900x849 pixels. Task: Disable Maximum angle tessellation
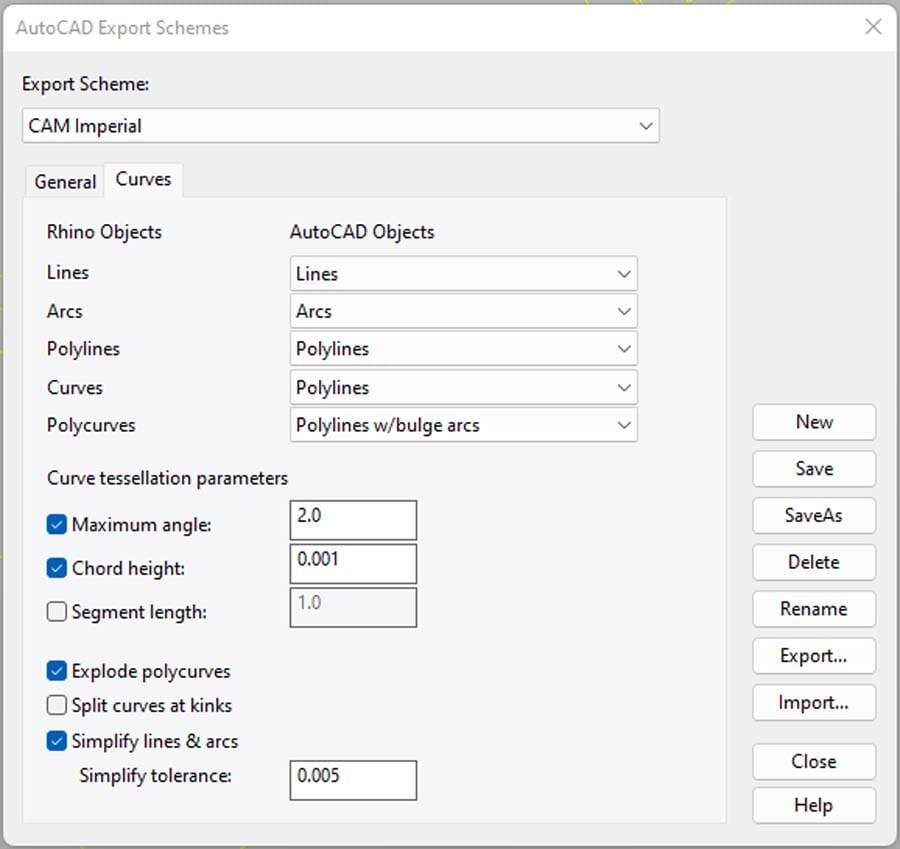(55, 524)
